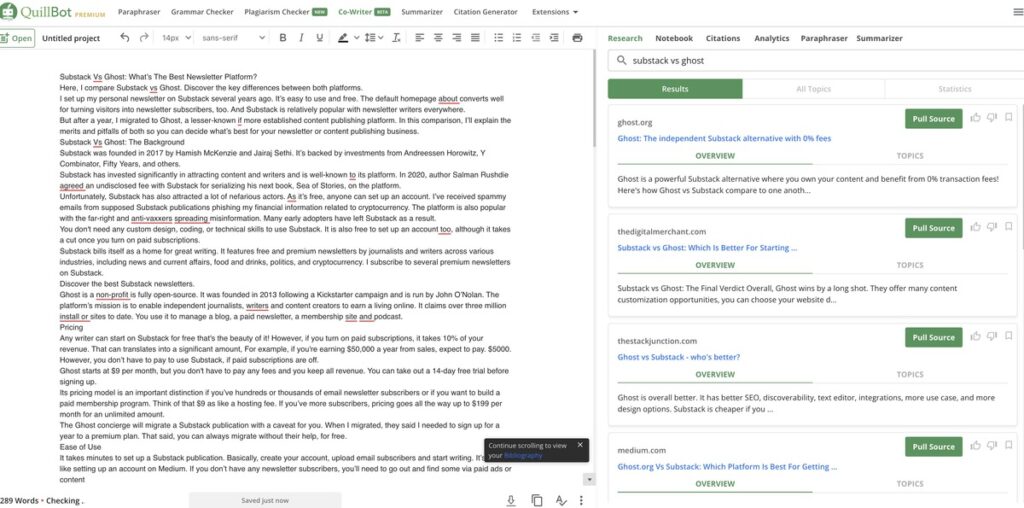This screenshot has width=1024, height=508.
Task: Toggle bold formatting
Action: pos(283,38)
